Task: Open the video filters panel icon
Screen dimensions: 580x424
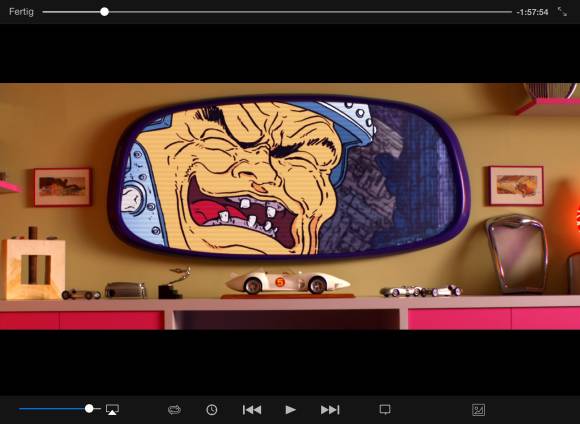Action: click(x=479, y=410)
